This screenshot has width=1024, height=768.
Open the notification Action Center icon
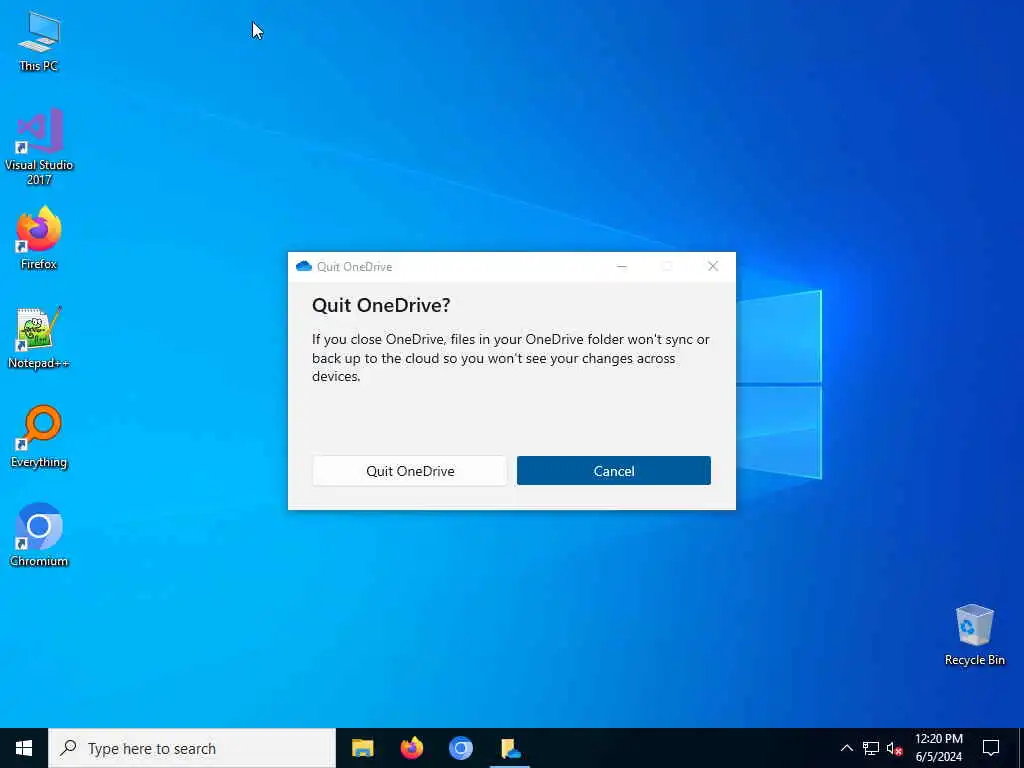point(991,748)
